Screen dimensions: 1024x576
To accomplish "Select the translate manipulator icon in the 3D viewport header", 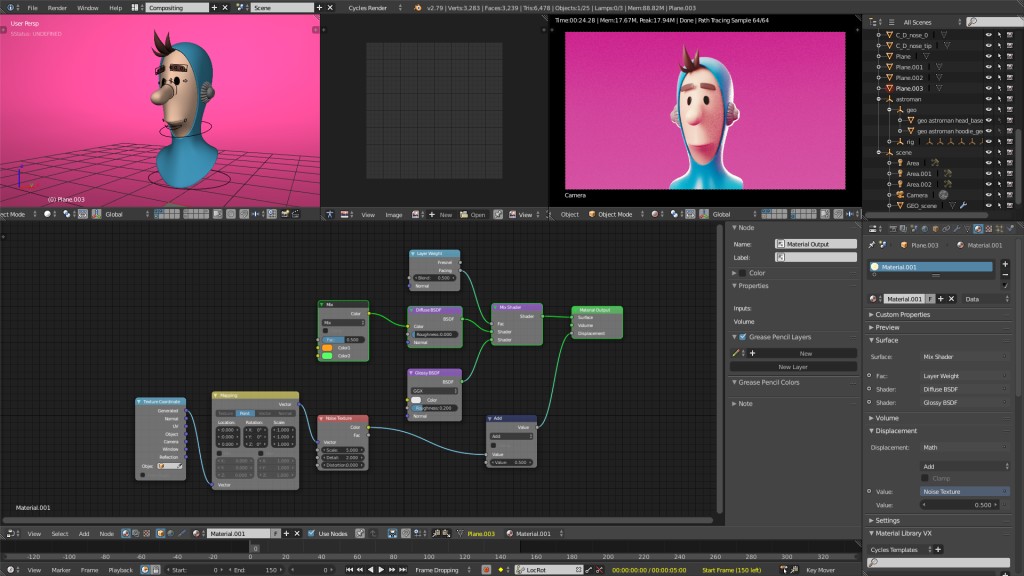I will (x=96, y=213).
